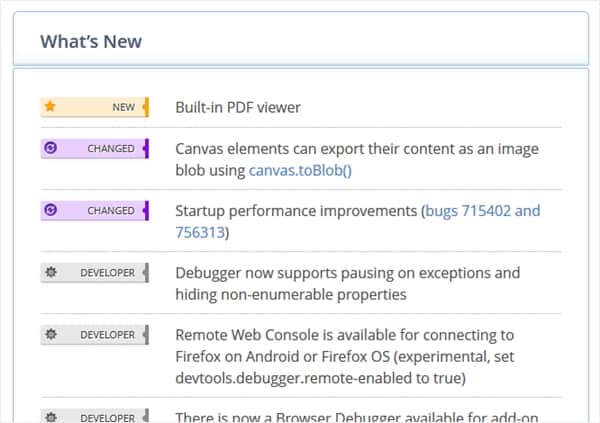This screenshot has height=423, width=600.
Task: Click the NEW badge label
Action: (x=95, y=107)
